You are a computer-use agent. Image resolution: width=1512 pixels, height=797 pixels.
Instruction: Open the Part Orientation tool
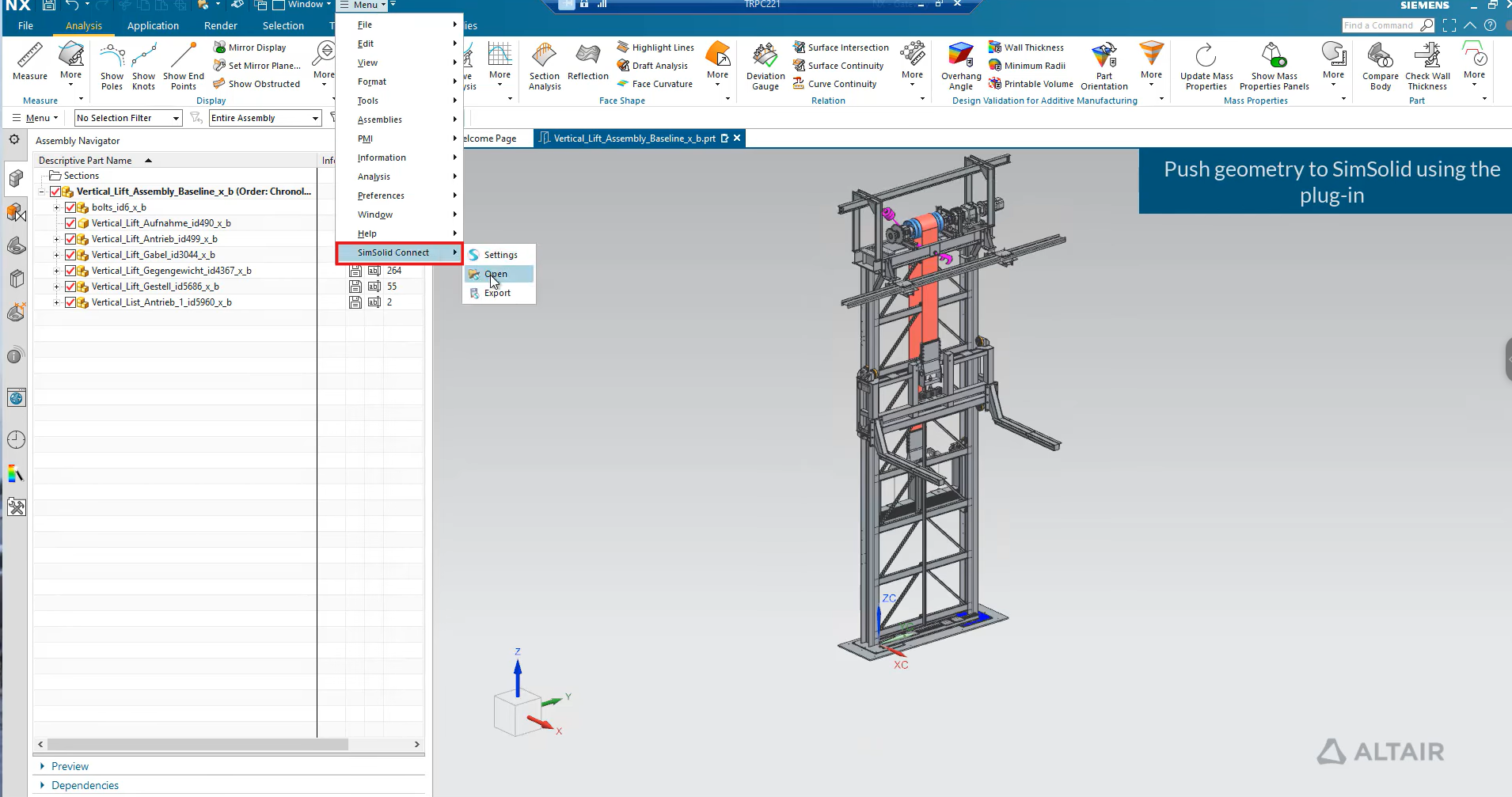(1104, 57)
